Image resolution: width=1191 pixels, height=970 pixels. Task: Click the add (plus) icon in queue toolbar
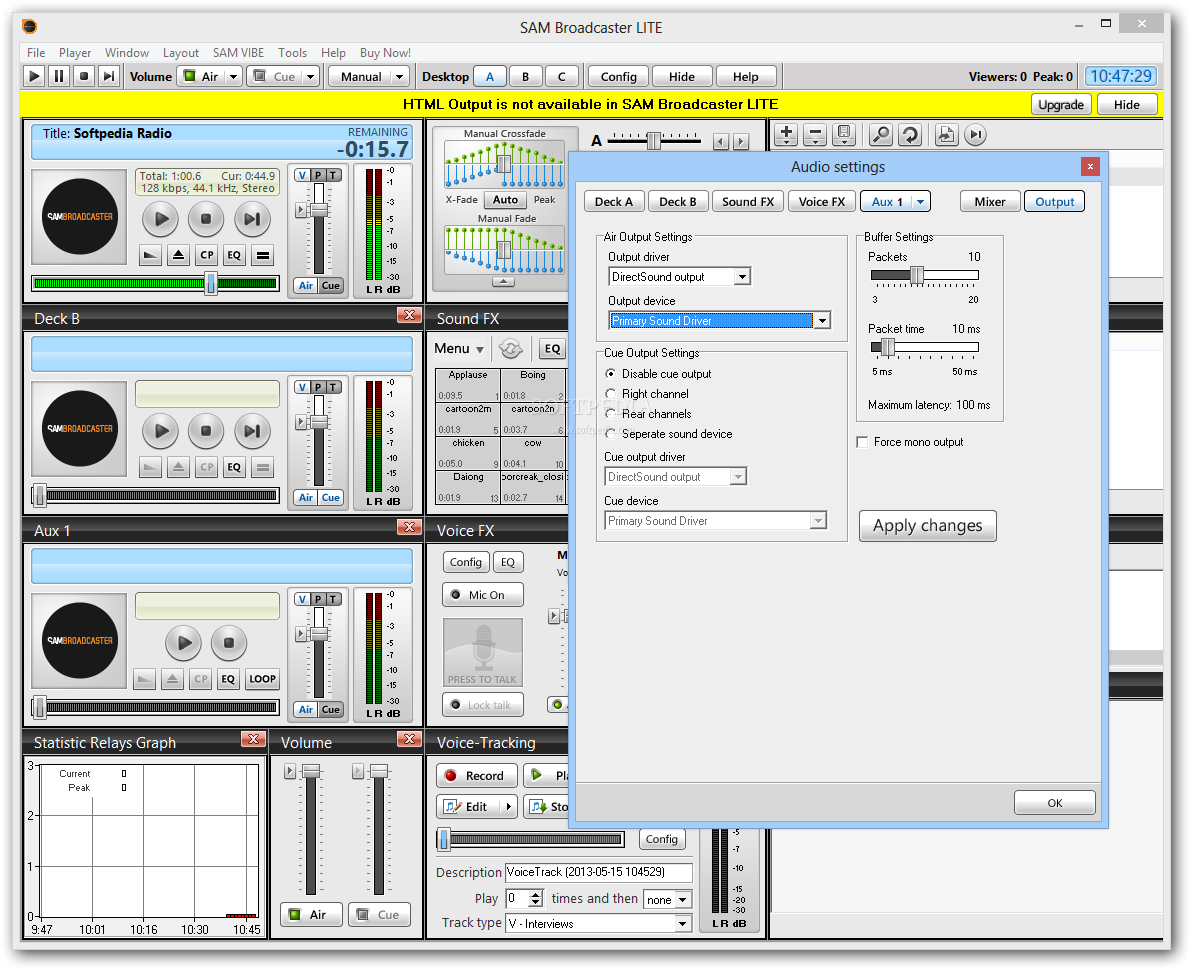coord(786,135)
